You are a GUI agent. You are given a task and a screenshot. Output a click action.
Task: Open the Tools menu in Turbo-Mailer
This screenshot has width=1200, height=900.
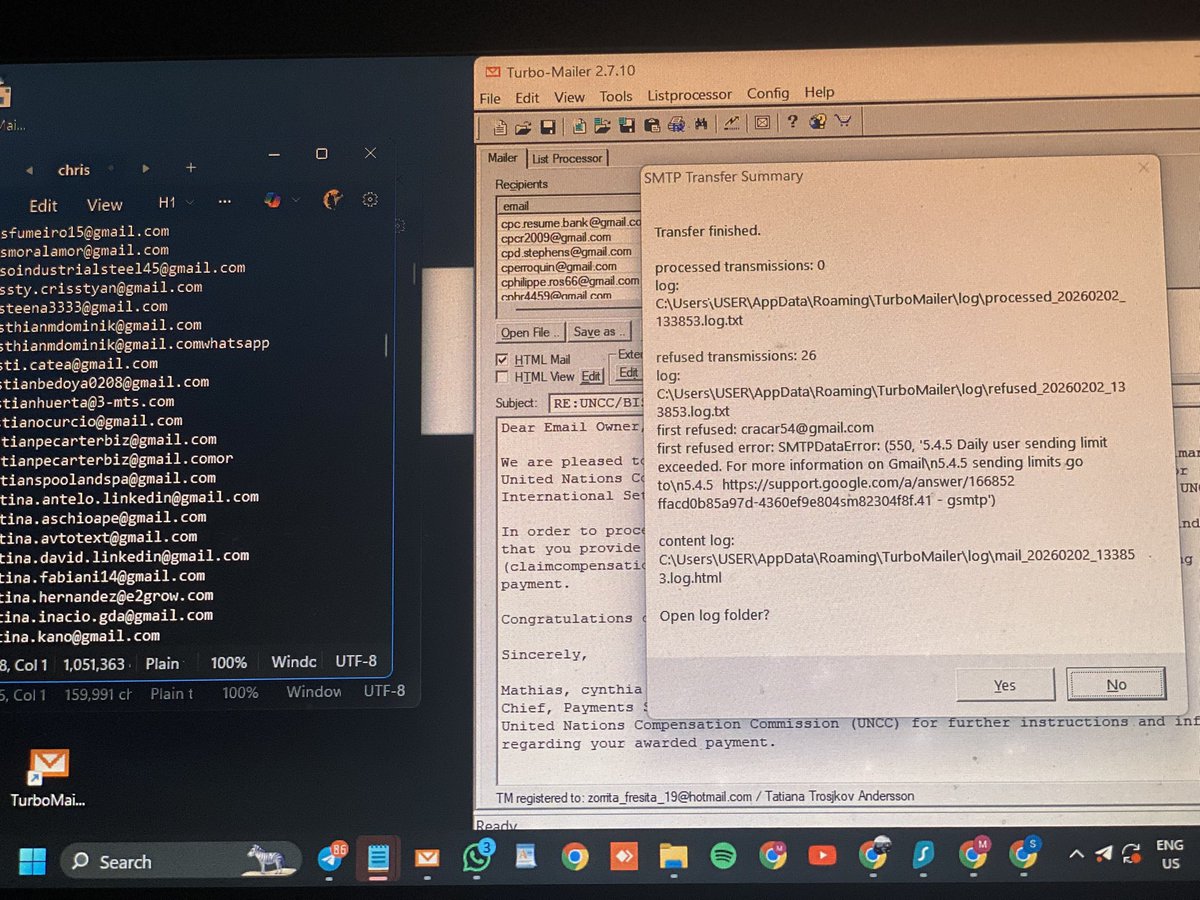click(x=616, y=96)
